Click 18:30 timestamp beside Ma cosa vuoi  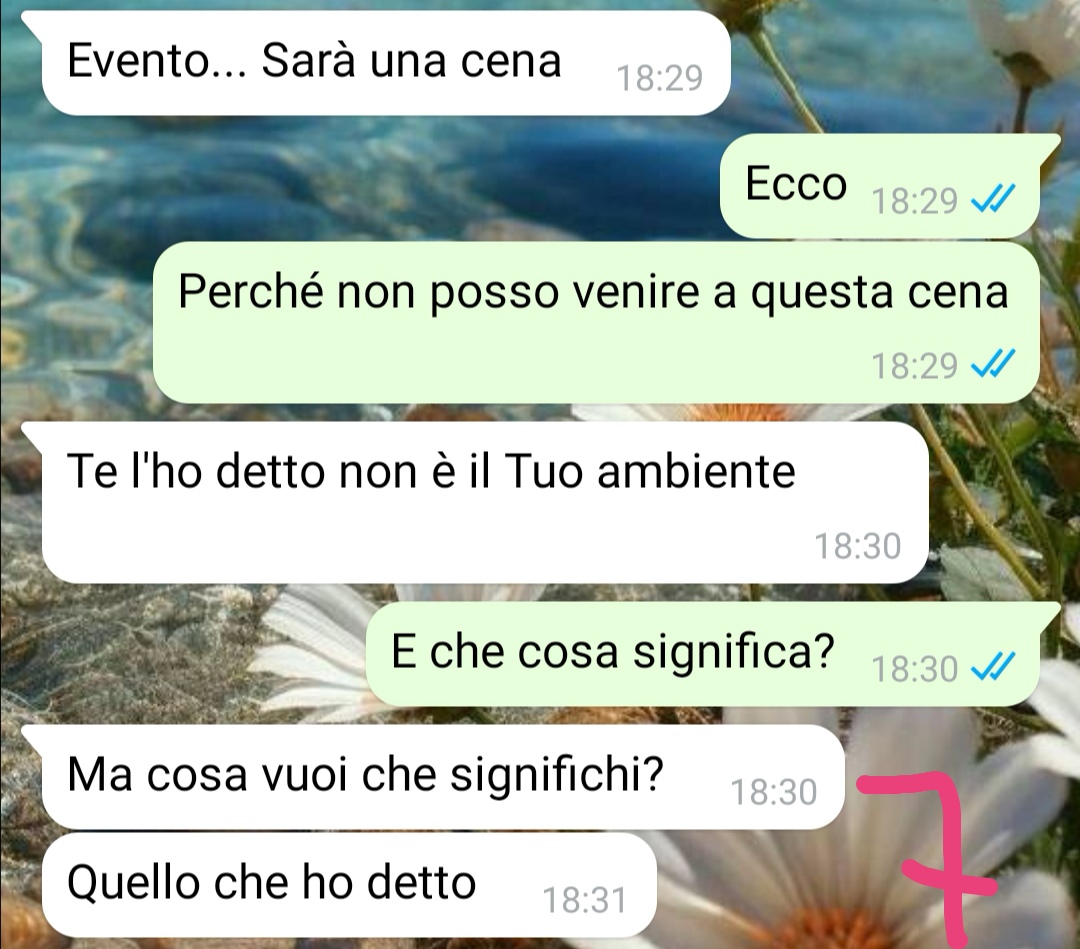[773, 792]
